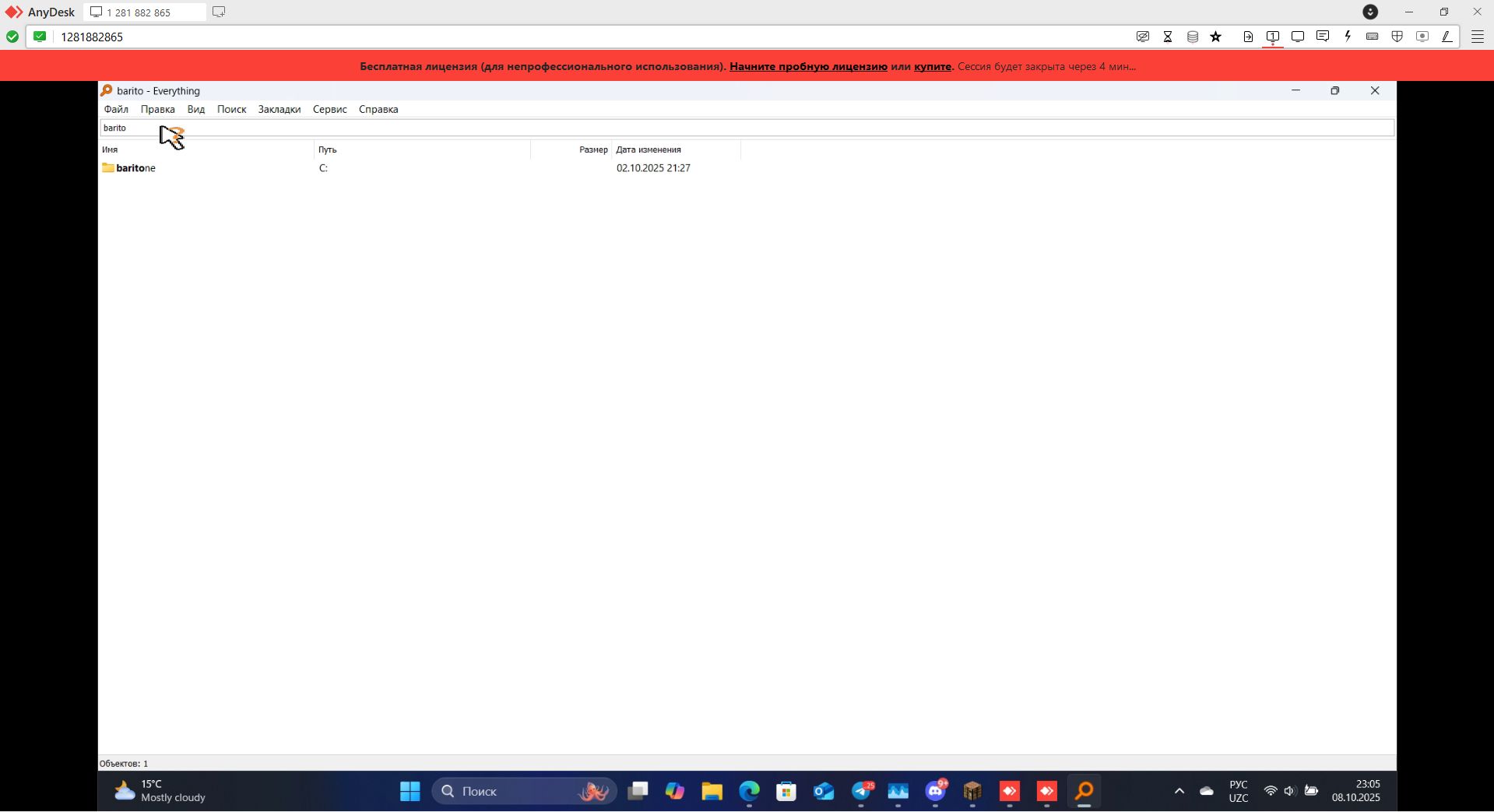Image resolution: width=1494 pixels, height=812 pixels.
Task: Click the lightning Actions icon in AnyDesk
Action: click(1348, 37)
